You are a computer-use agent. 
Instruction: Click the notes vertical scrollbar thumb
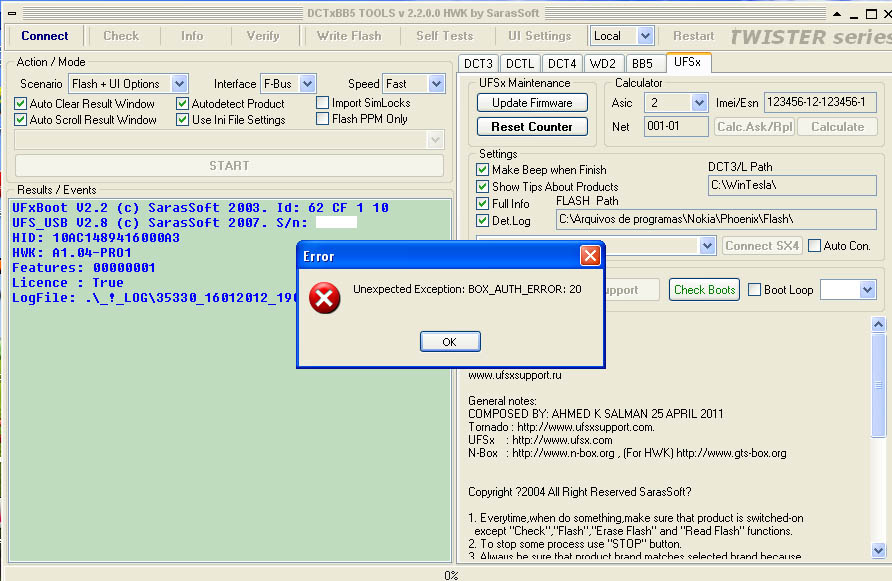[x=878, y=386]
